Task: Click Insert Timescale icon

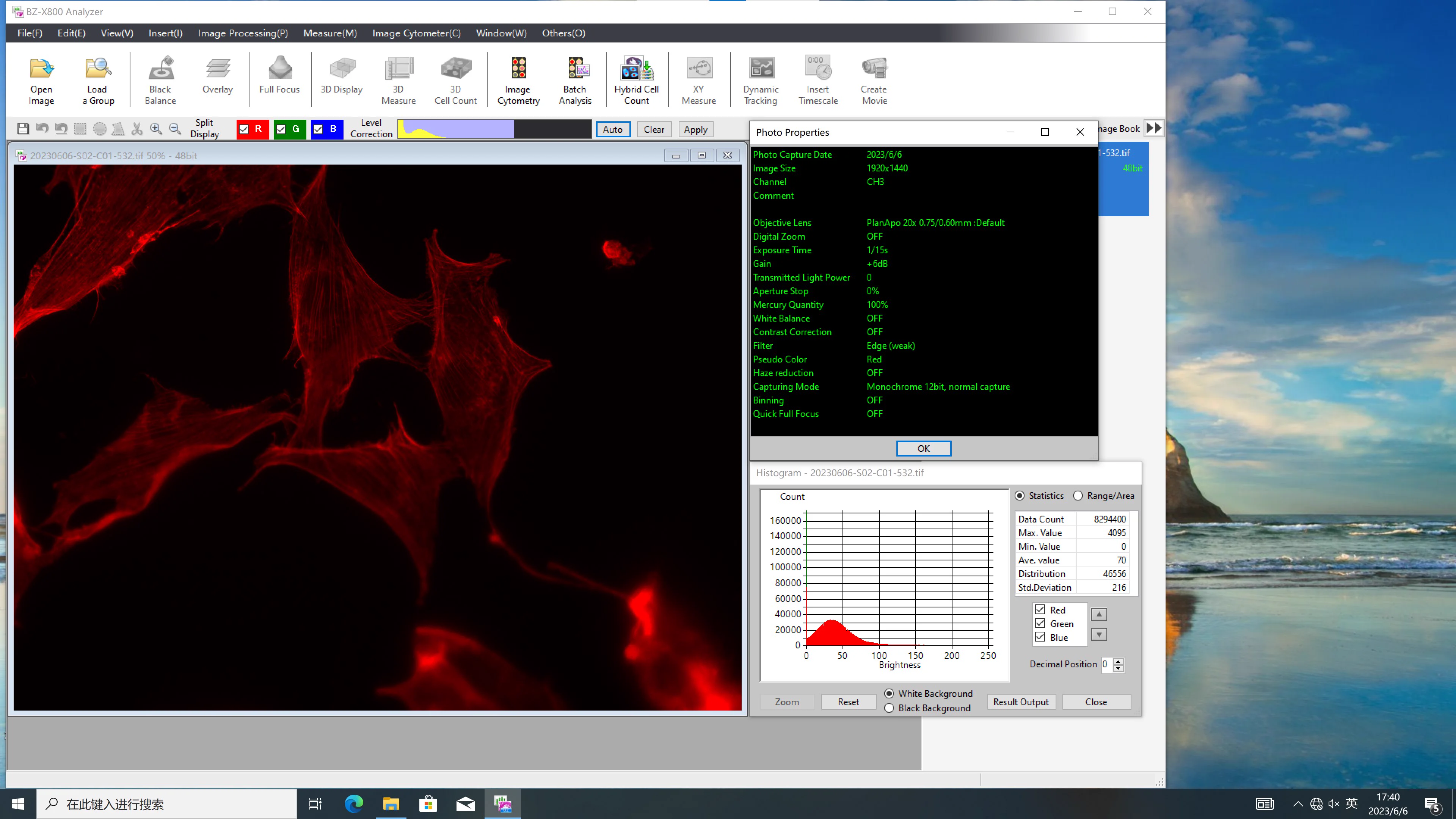Action: (x=818, y=81)
